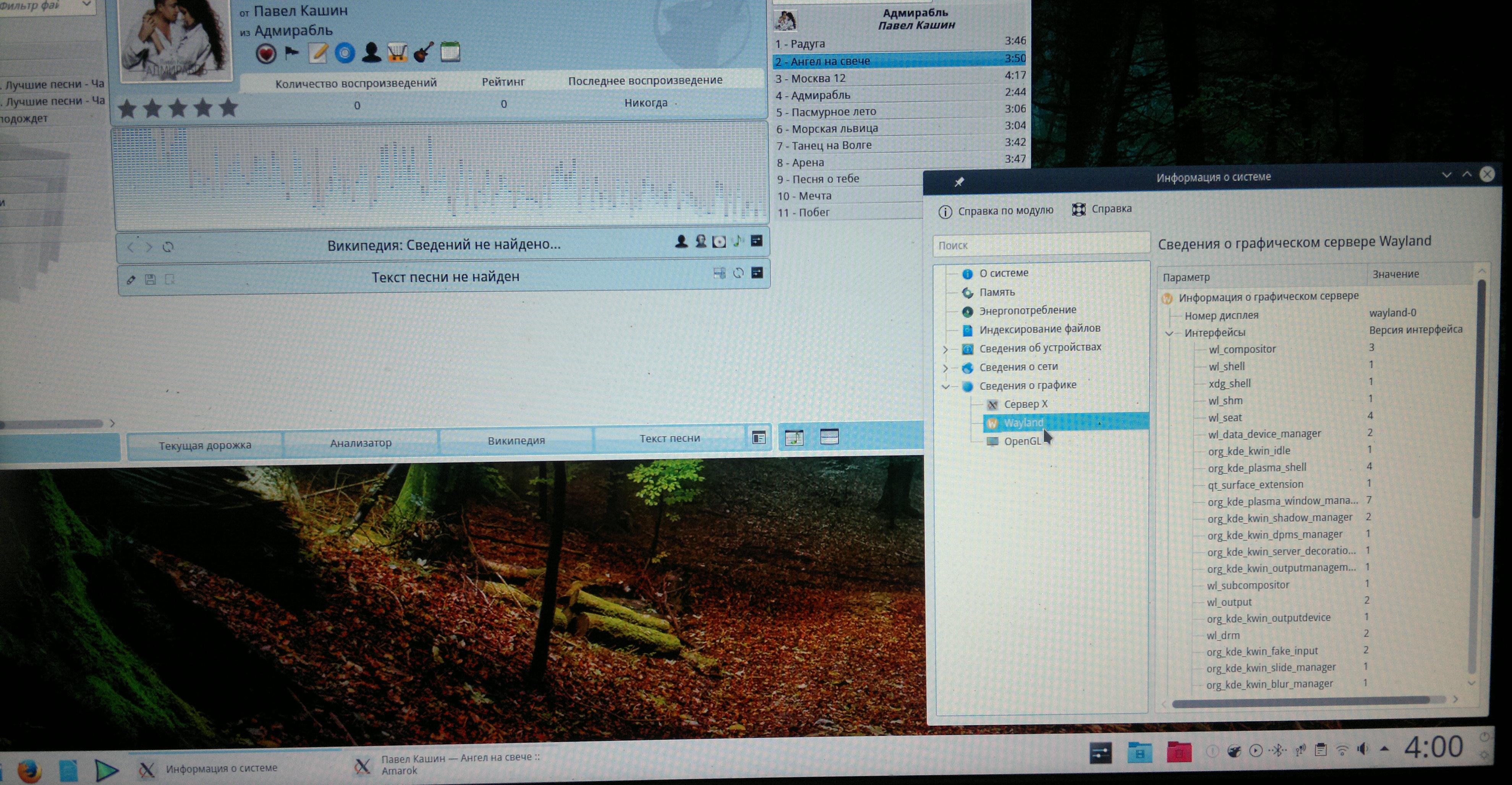Open the volume tray icon
Image resolution: width=1512 pixels, height=785 pixels.
click(1363, 749)
